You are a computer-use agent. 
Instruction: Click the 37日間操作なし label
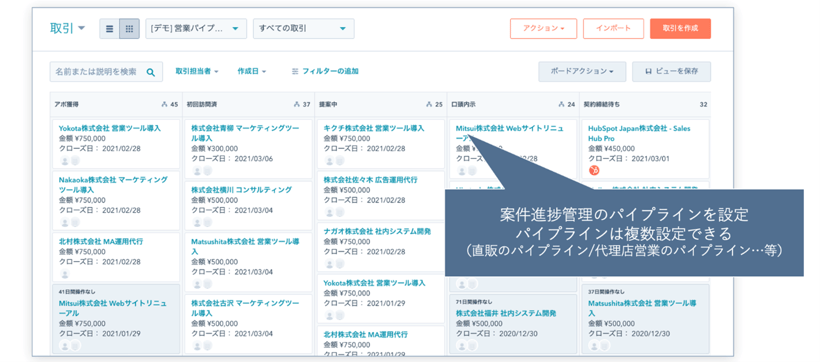point(606,291)
